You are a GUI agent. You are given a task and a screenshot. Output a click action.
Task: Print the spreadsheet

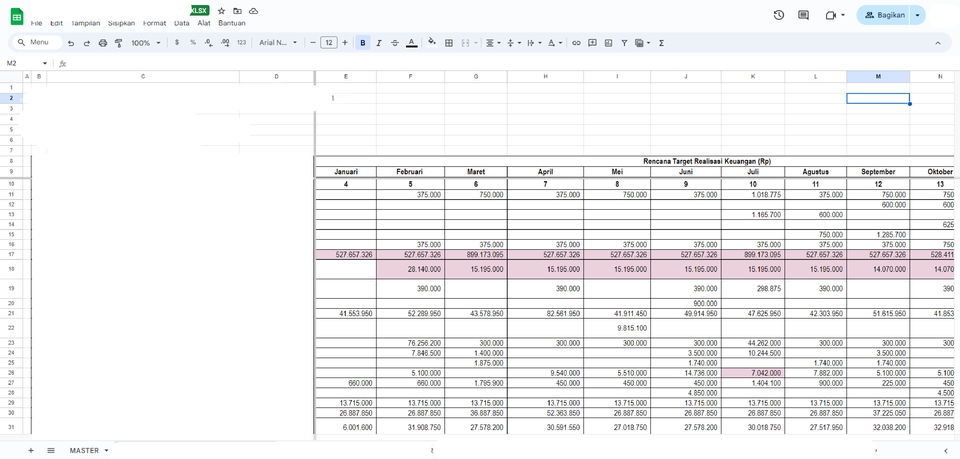(x=103, y=43)
